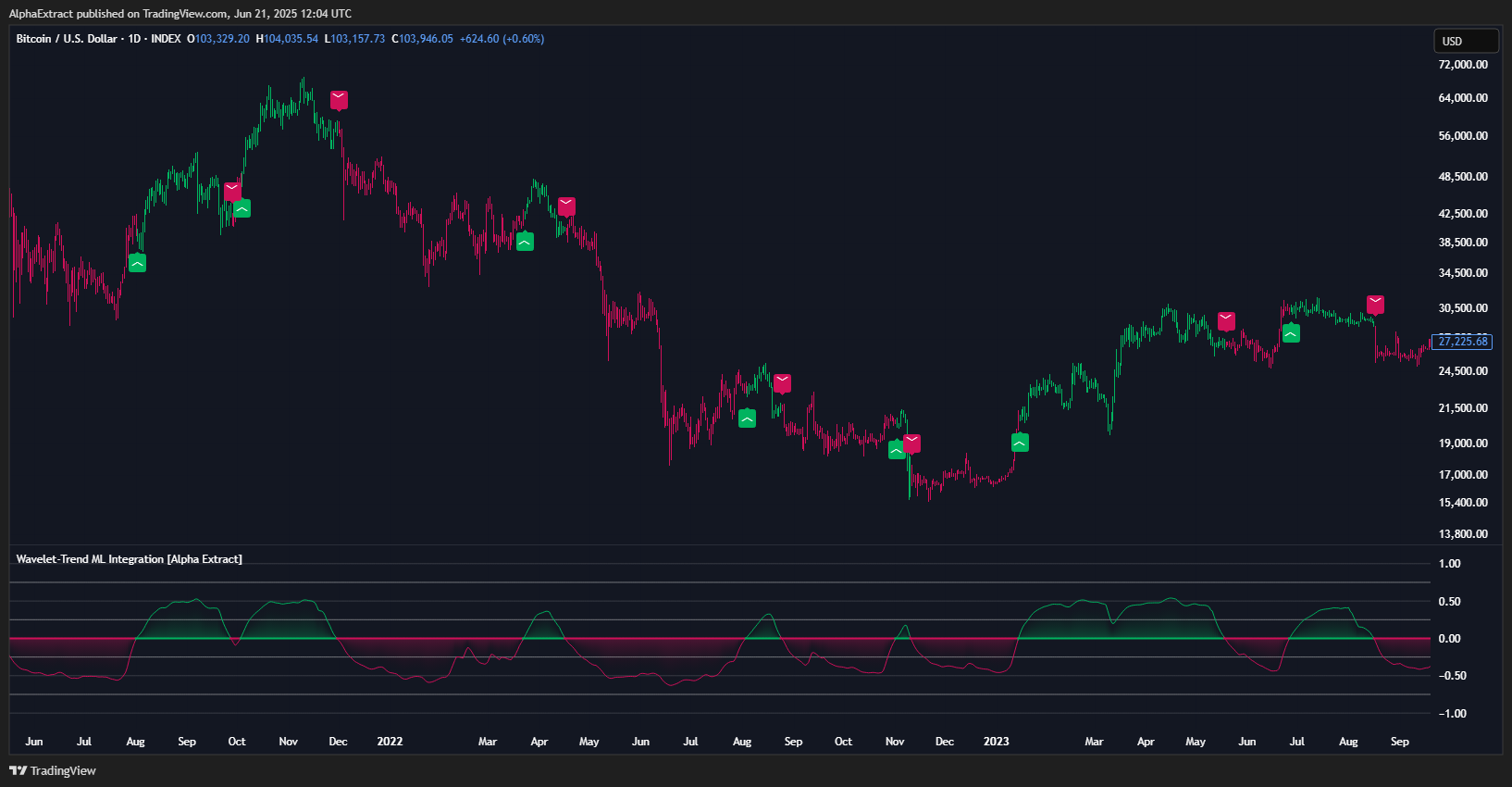The height and width of the screenshot is (787, 1512).
Task: Click the open value 103,329.20
Action: pos(222,39)
